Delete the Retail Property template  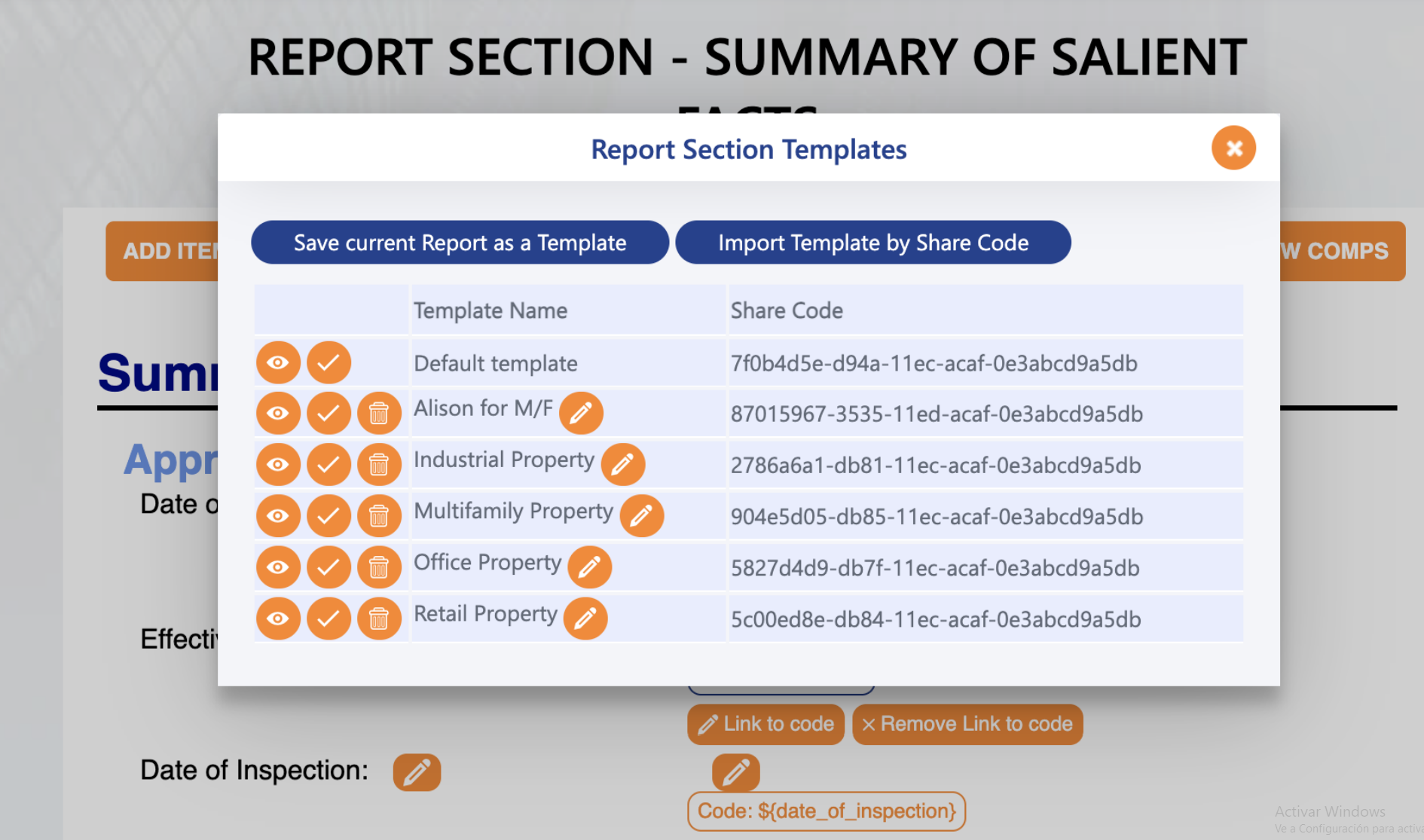379,619
